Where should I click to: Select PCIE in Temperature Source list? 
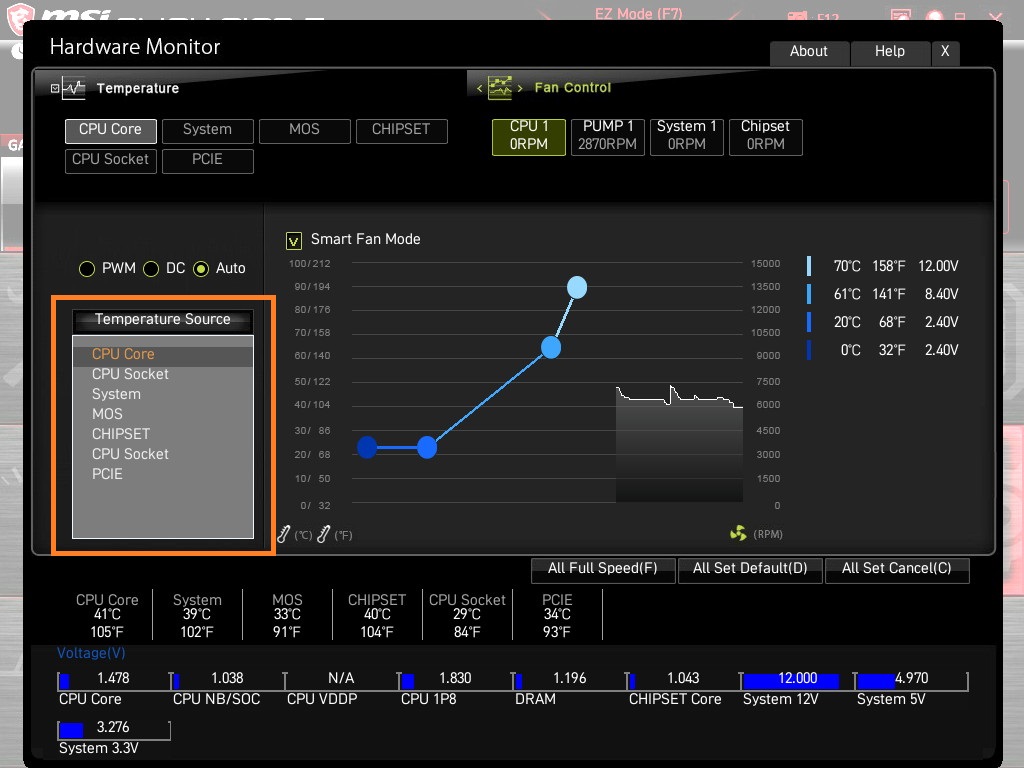tap(163, 474)
